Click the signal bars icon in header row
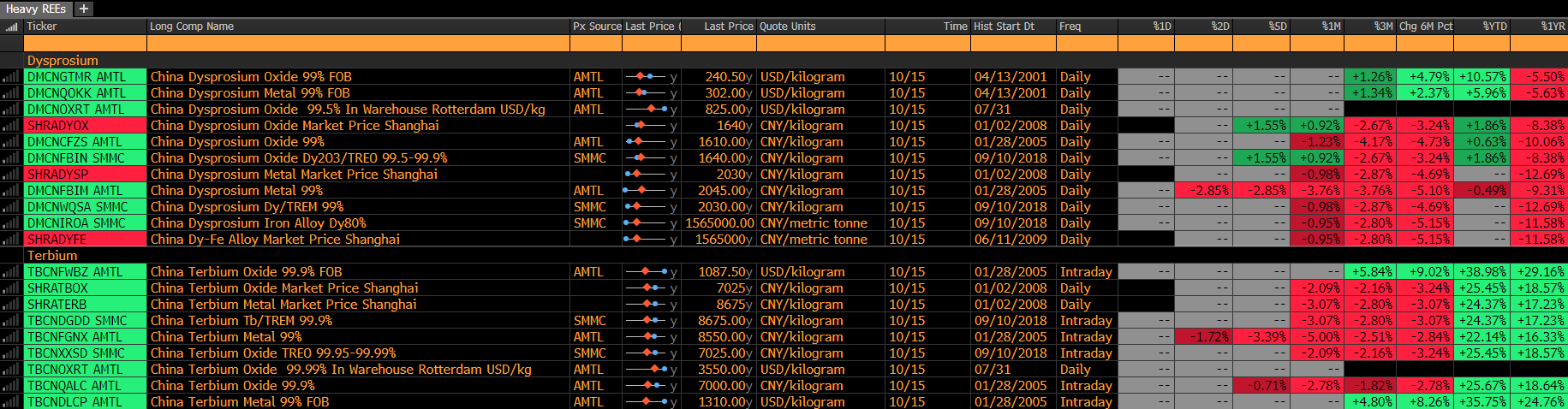Image resolution: width=1568 pixels, height=409 pixels. point(12,27)
